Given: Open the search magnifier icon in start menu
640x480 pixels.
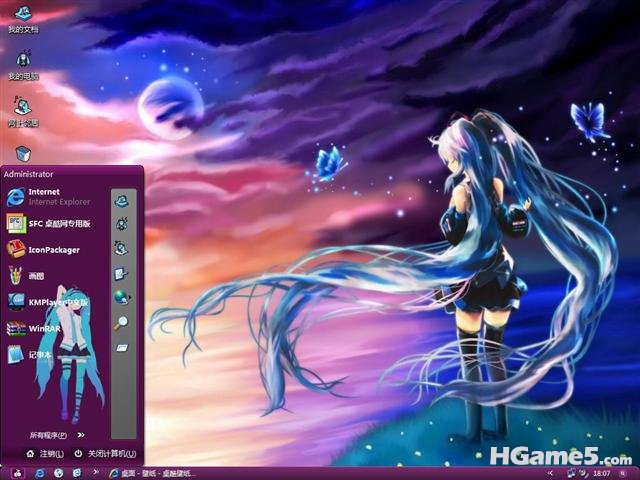Looking at the screenshot, I should click(x=121, y=322).
